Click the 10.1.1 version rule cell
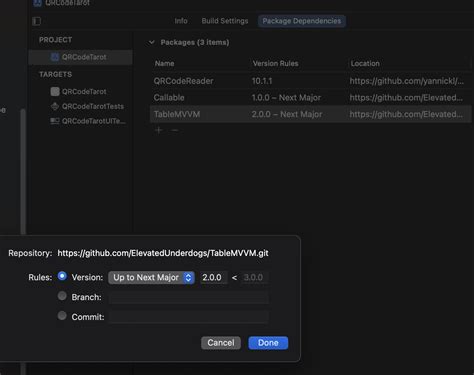The image size is (474, 375). coord(262,81)
